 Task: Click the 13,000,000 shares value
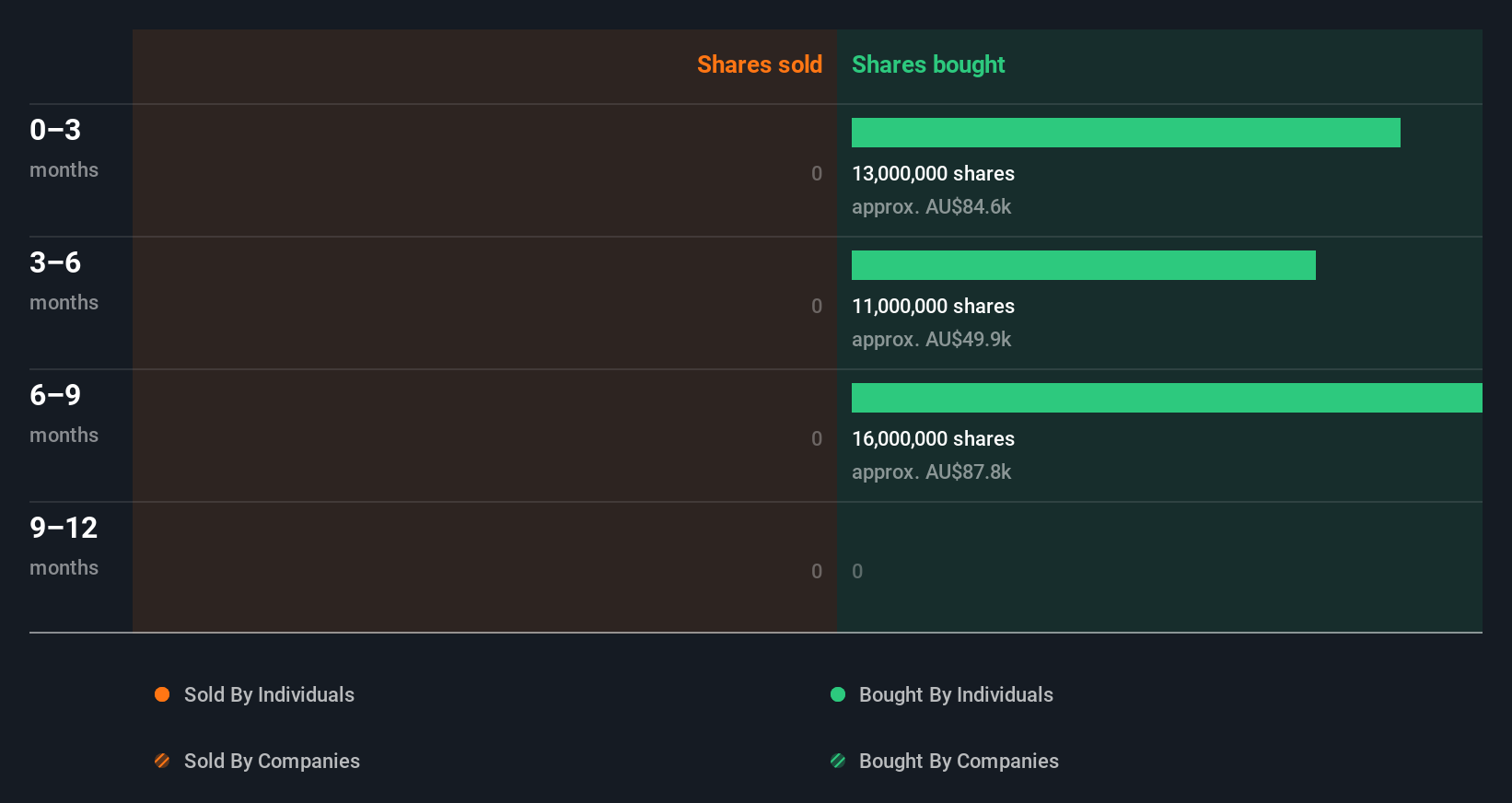click(933, 174)
